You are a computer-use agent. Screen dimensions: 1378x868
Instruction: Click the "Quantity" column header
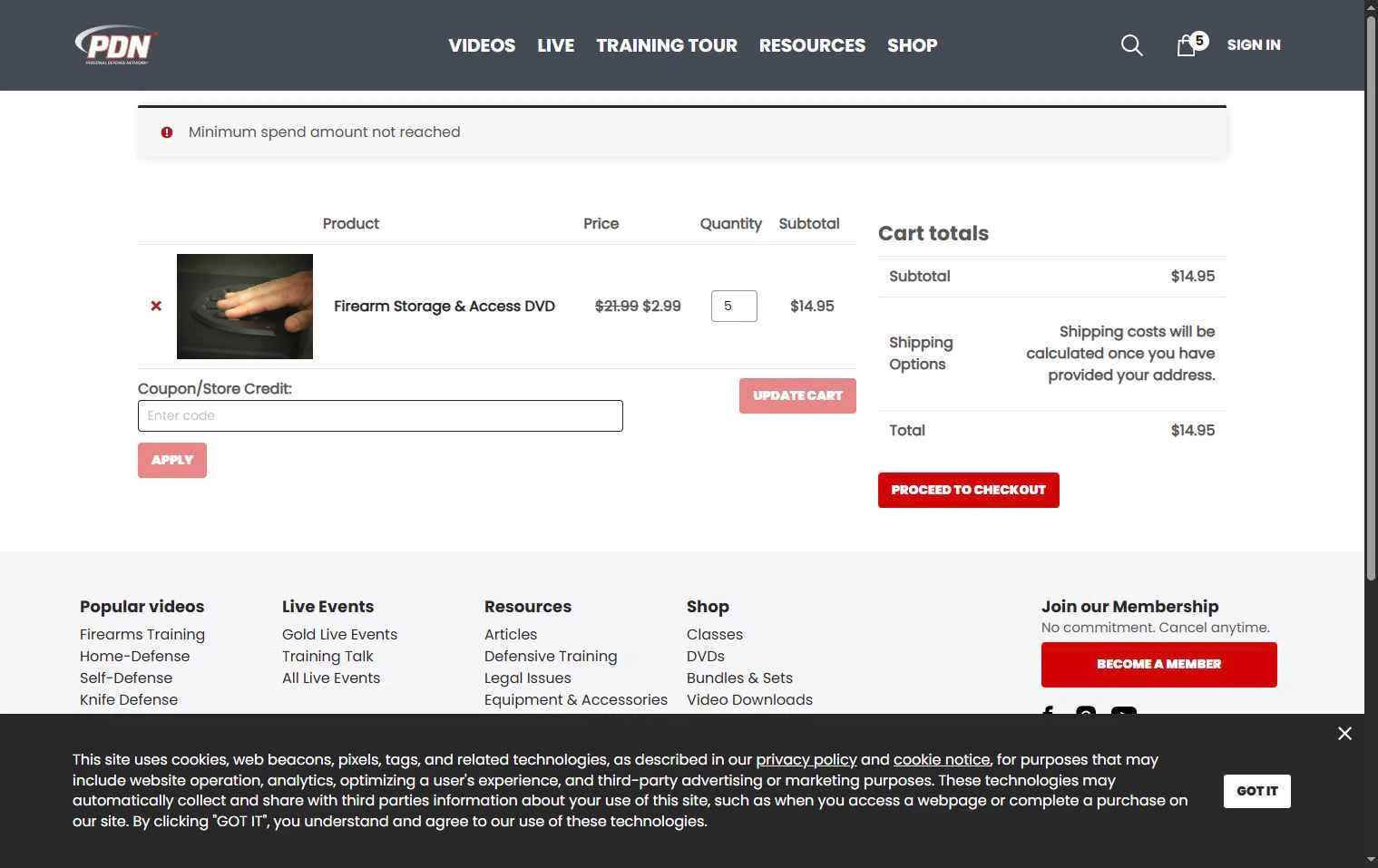[730, 224]
